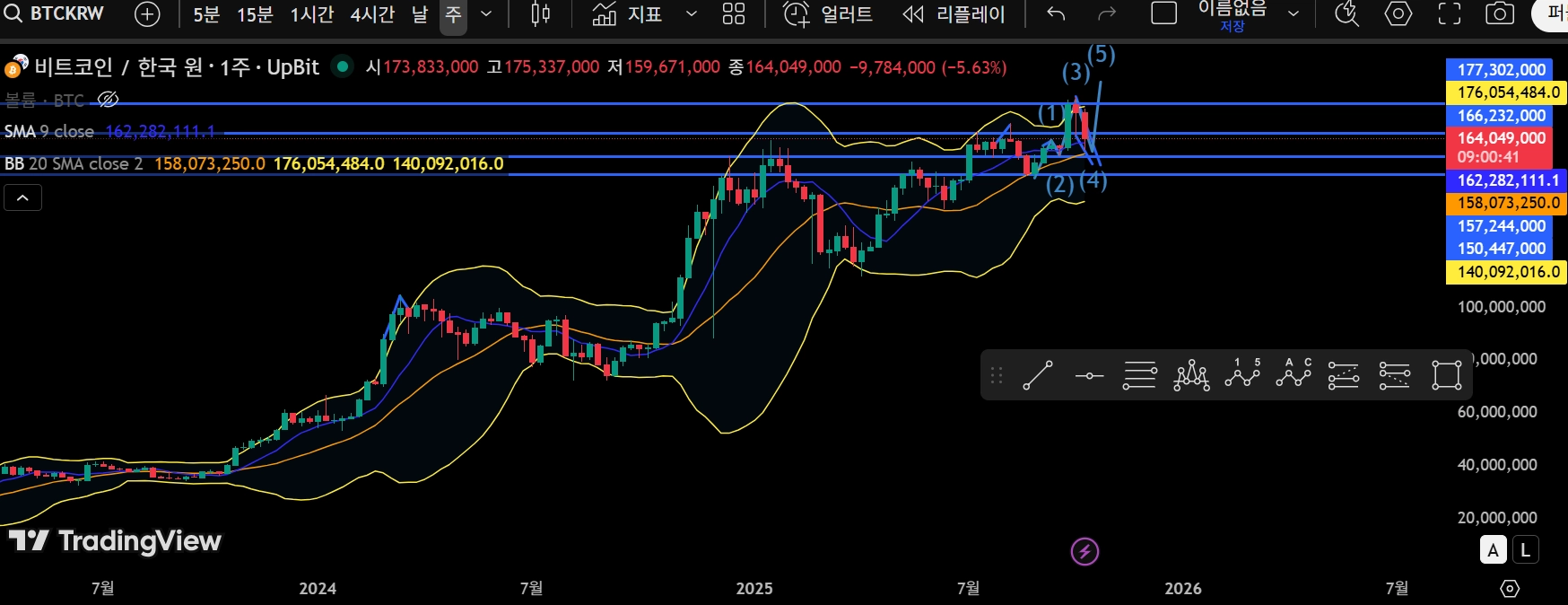Switch to 4시간 timeframe
The width and height of the screenshot is (1568, 605).
(372, 14)
